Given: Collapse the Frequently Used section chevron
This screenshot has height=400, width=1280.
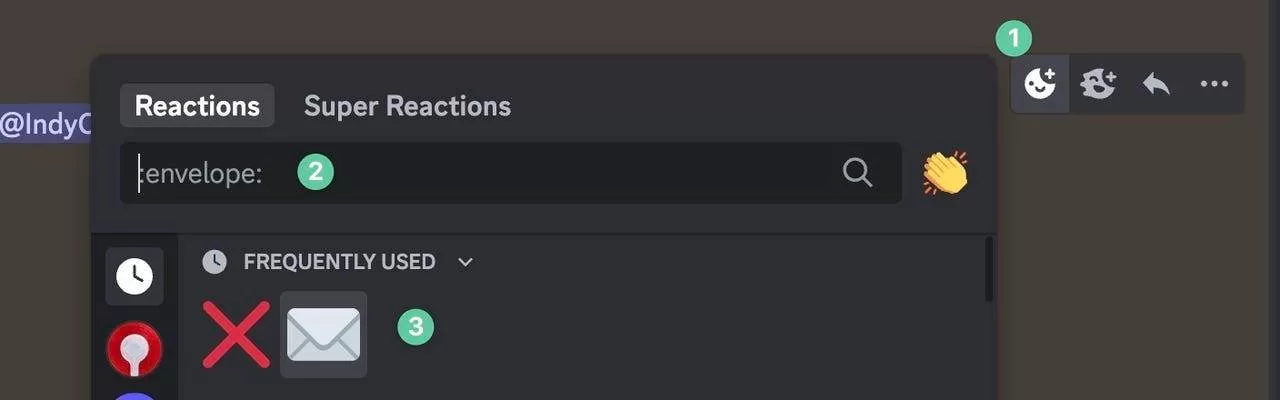Looking at the screenshot, I should [465, 262].
